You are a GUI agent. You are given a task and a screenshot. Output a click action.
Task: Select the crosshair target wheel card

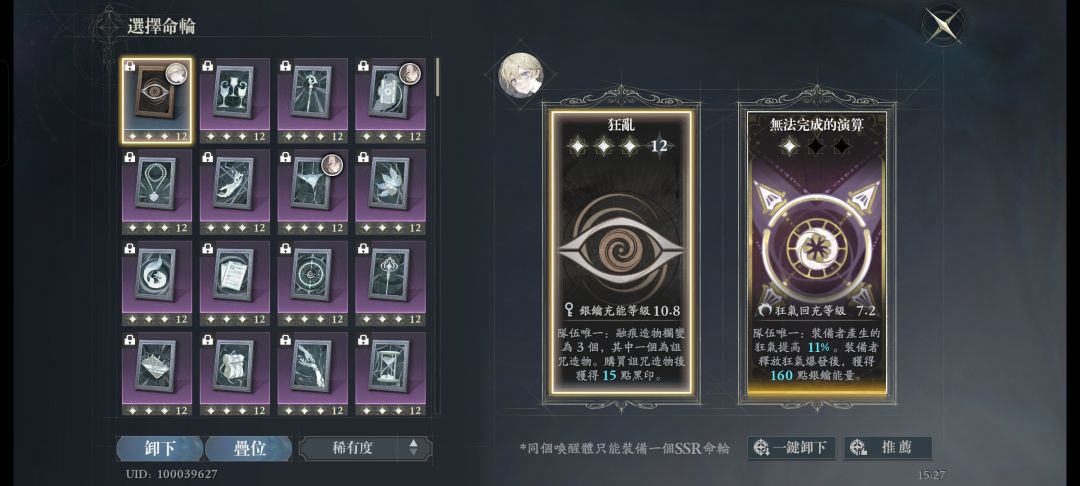point(312,284)
